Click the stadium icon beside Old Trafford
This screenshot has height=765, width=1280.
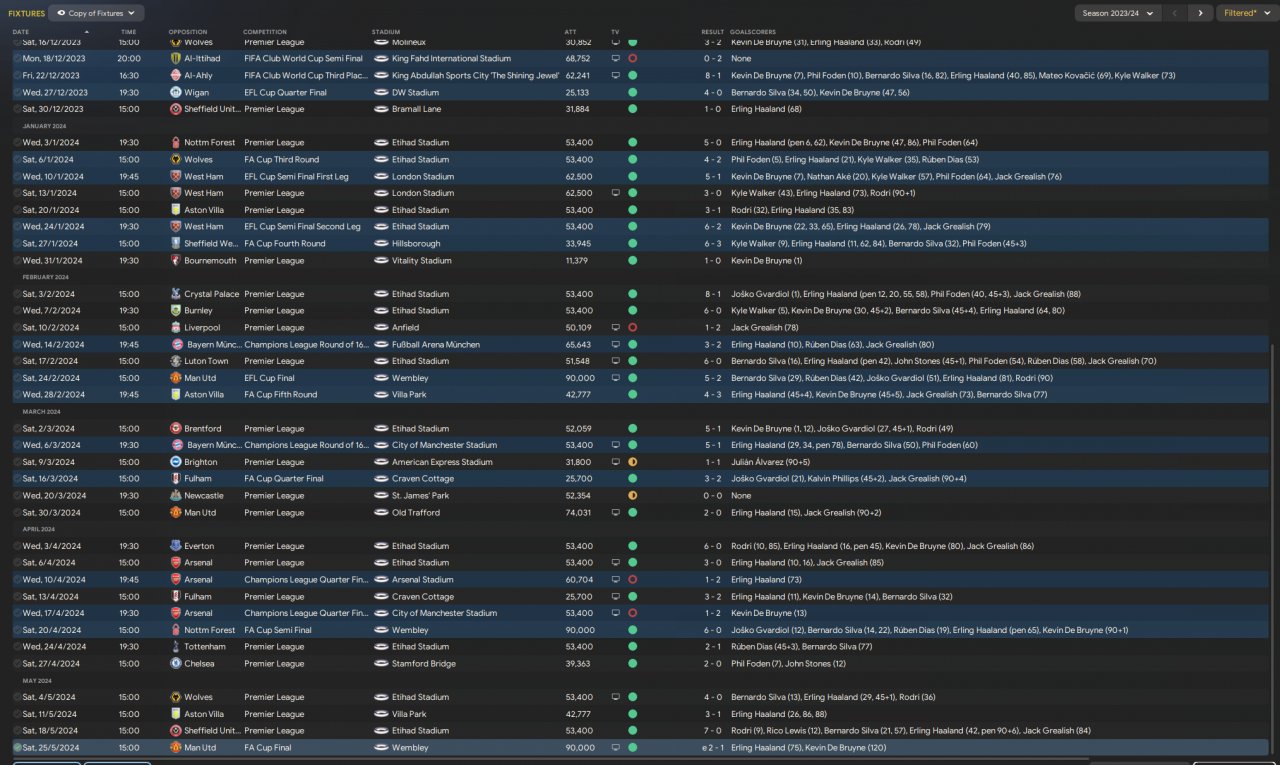(x=381, y=513)
